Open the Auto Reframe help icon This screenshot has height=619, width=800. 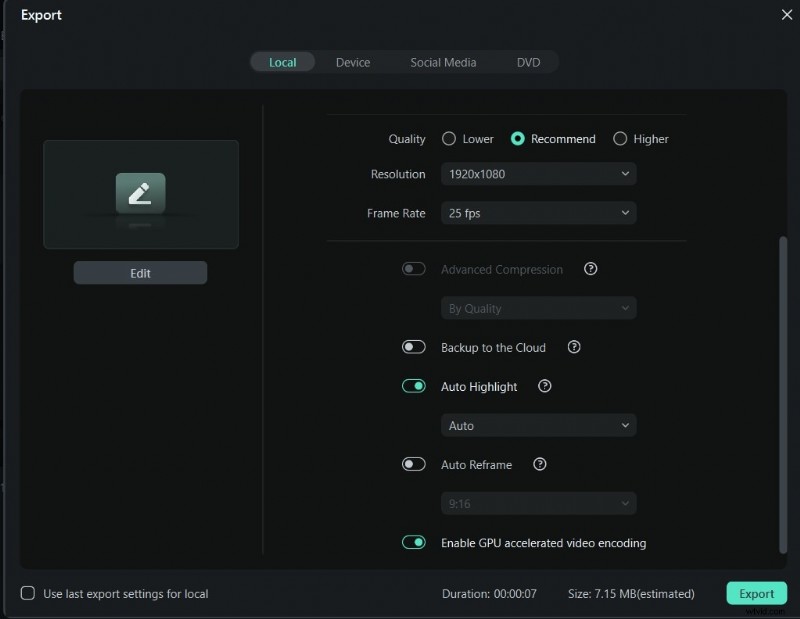pos(539,464)
